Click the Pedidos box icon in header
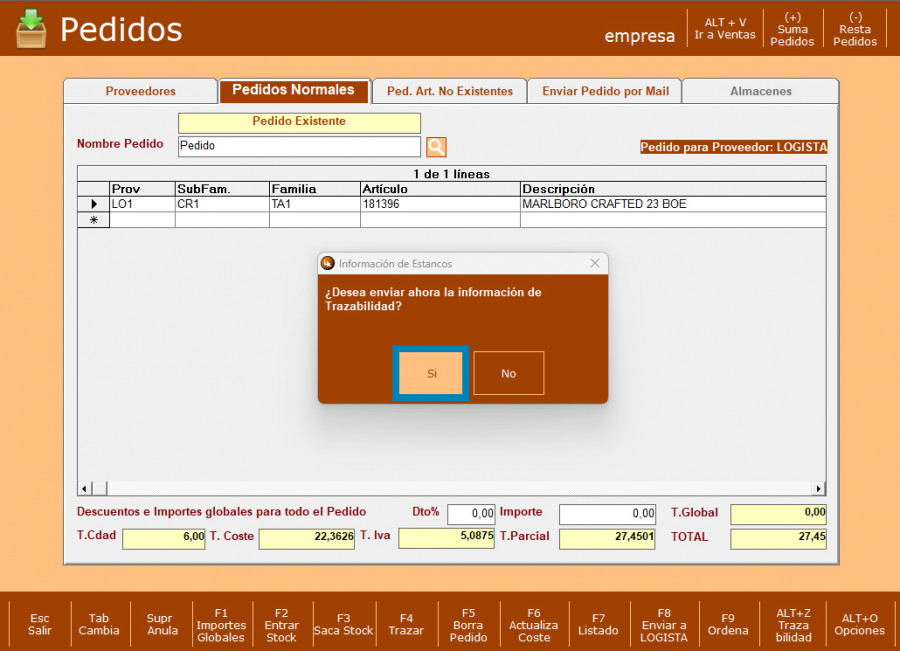The image size is (900, 651). (x=31, y=29)
